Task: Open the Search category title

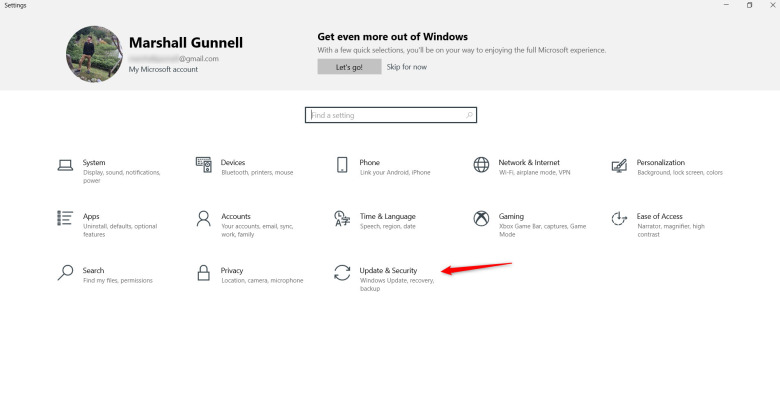Action: [94, 270]
